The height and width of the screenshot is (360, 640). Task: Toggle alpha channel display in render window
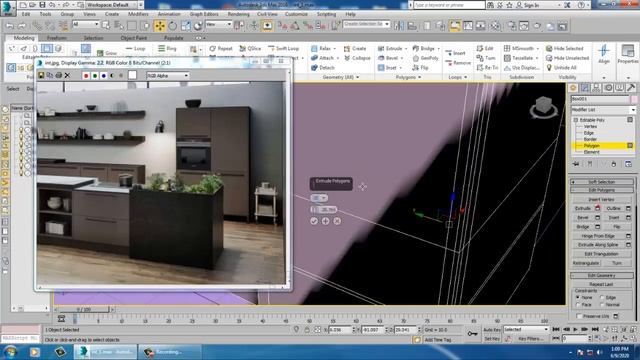click(112, 76)
